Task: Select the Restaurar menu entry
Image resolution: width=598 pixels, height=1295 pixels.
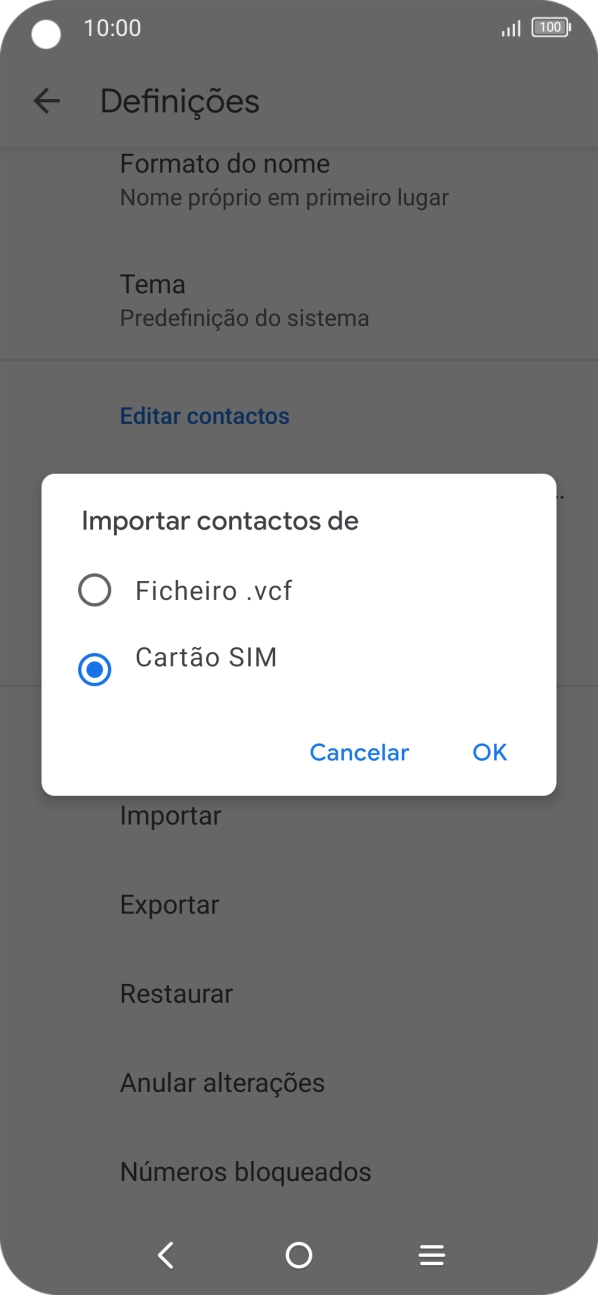Action: (176, 993)
